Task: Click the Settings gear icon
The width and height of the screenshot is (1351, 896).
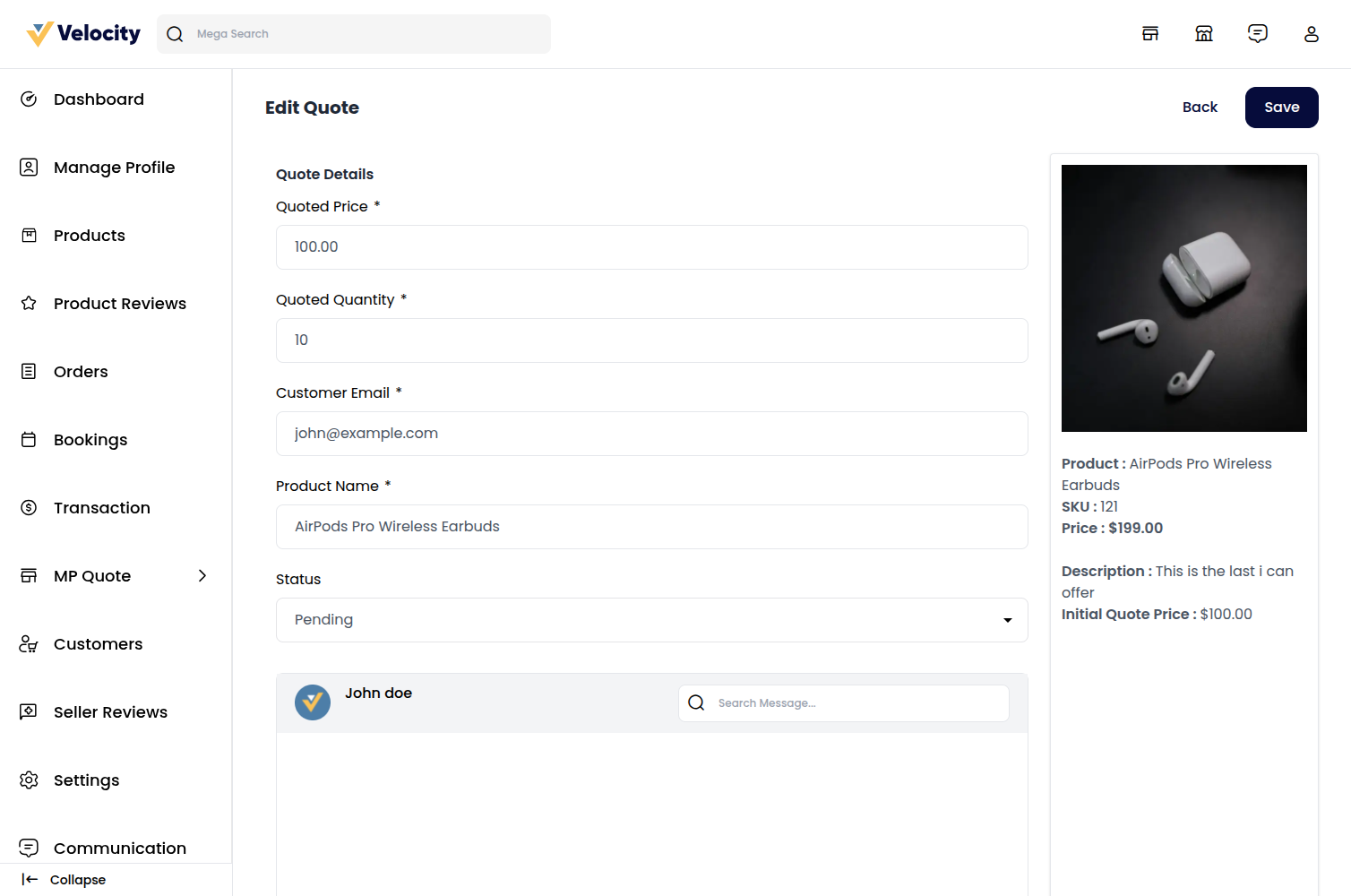Action: point(29,780)
